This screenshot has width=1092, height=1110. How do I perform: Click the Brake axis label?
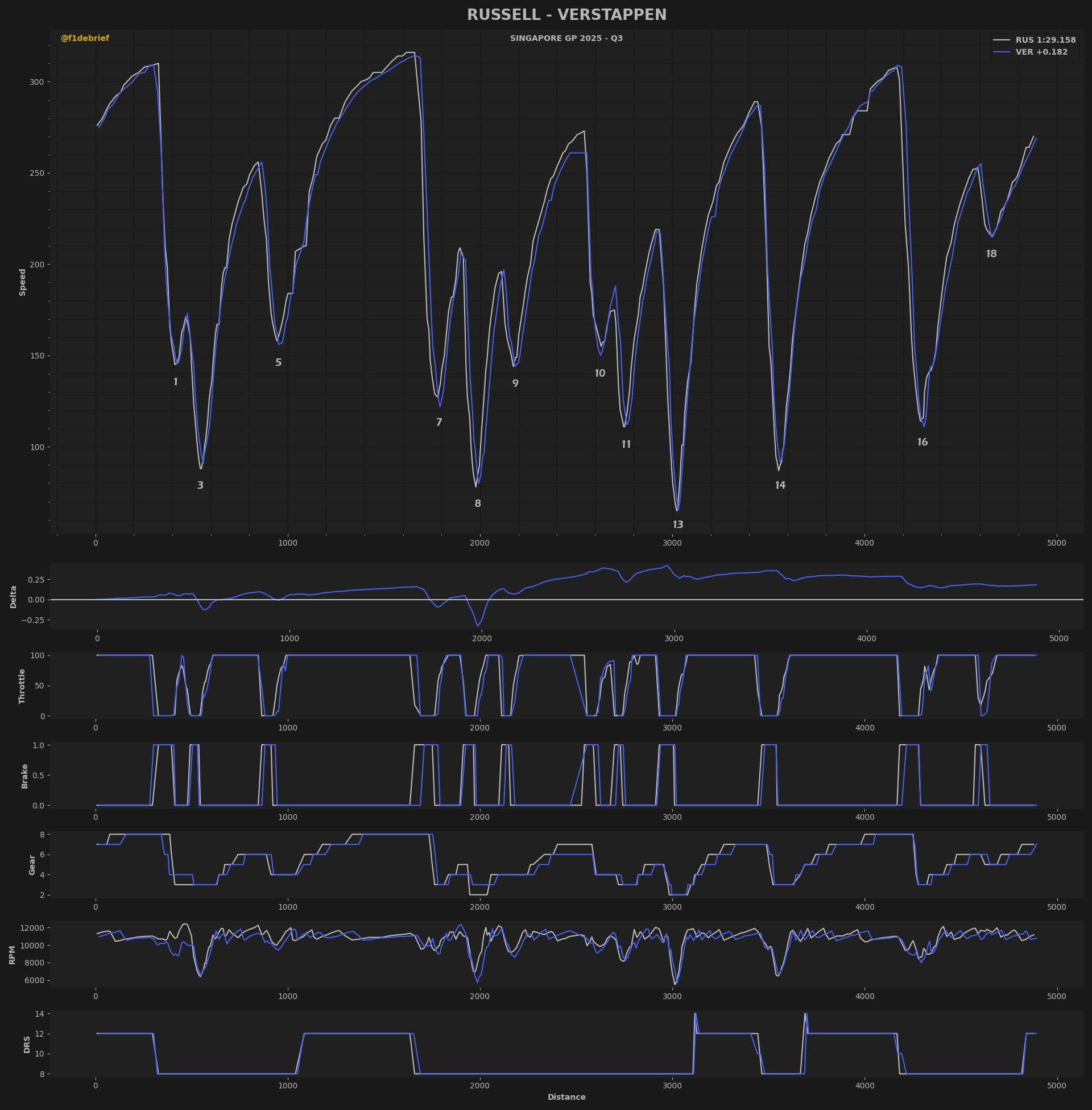[x=24, y=775]
